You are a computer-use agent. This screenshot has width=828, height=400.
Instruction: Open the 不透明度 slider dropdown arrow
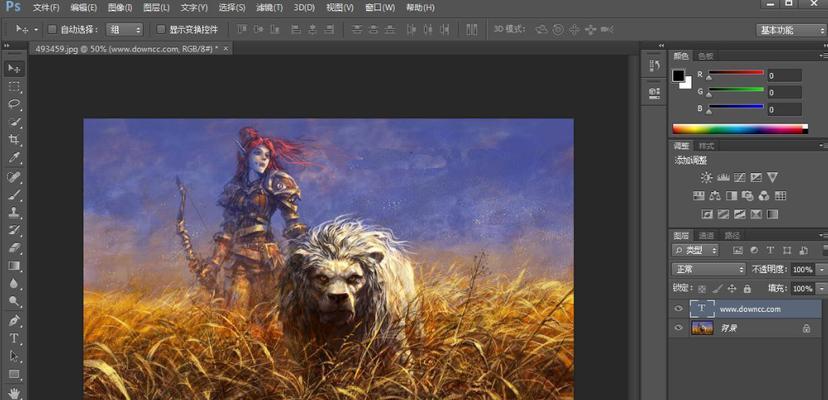click(822, 270)
